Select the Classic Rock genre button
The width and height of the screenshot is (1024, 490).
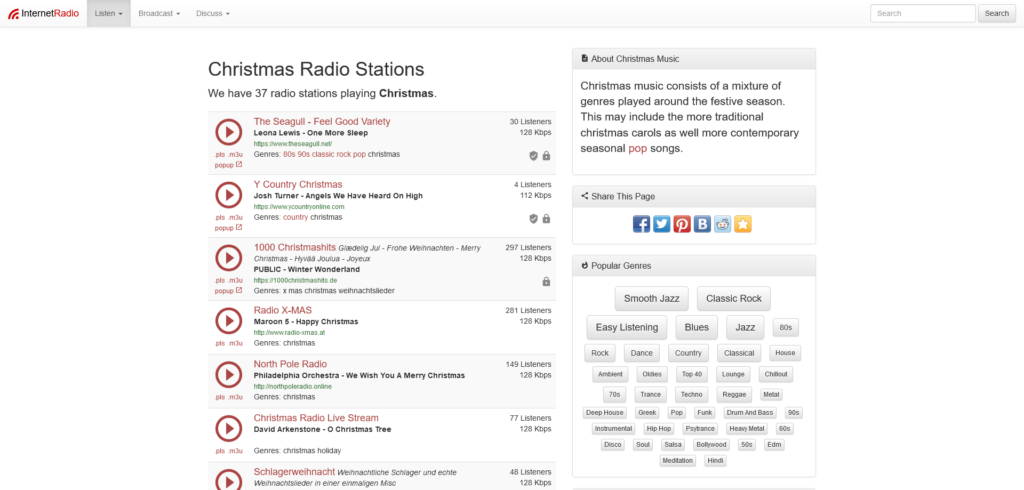[733, 299]
